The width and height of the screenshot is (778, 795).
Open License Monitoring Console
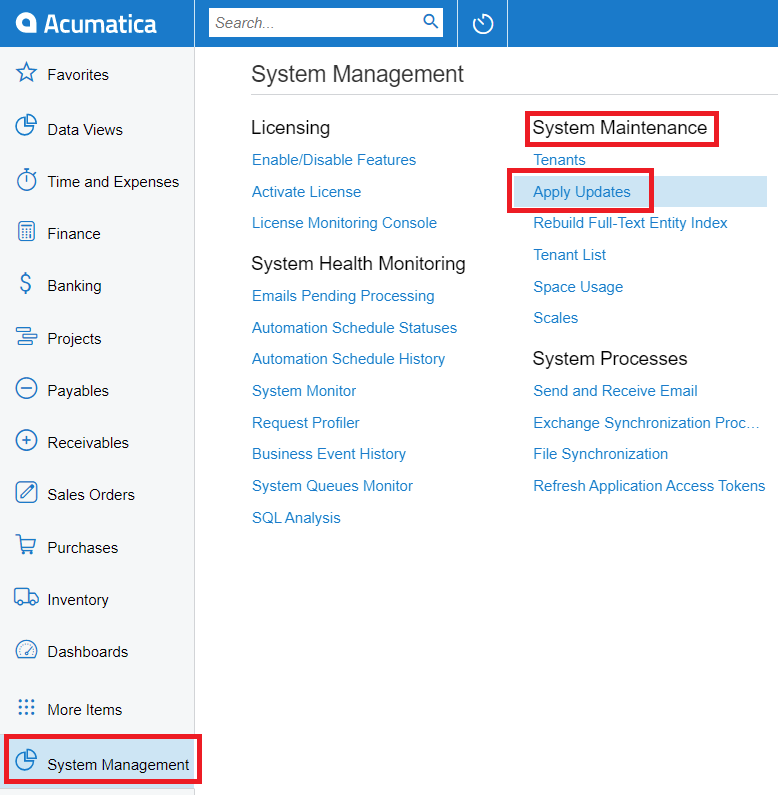coord(344,223)
